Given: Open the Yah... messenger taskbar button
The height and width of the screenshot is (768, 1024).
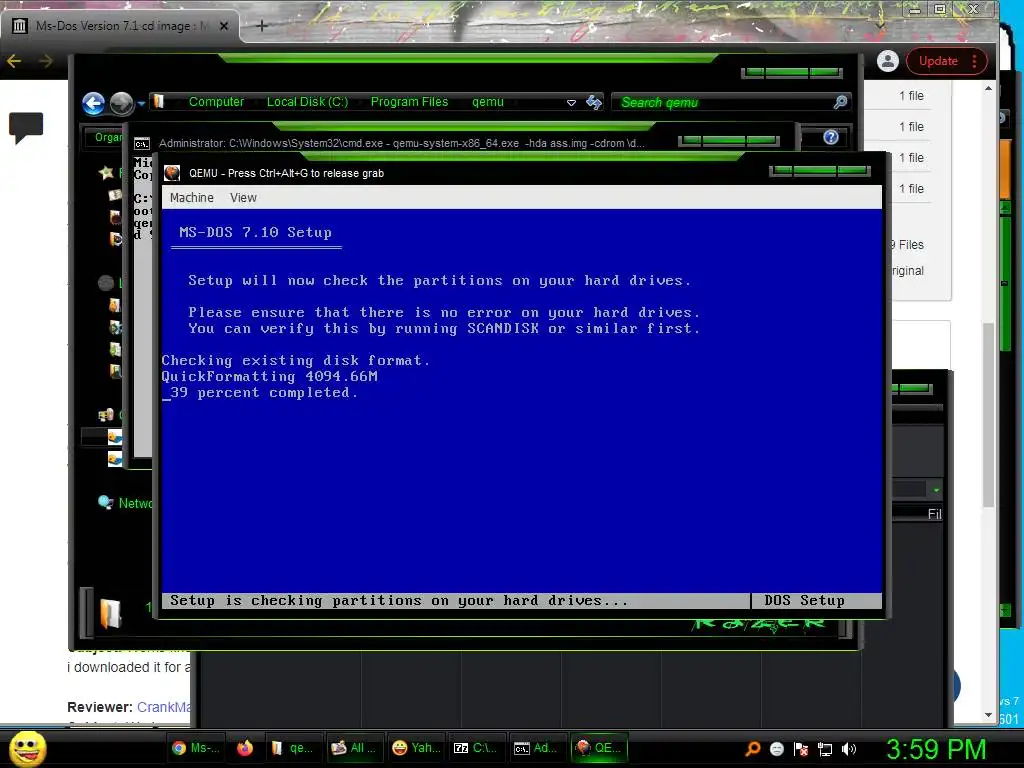Looking at the screenshot, I should pyautogui.click(x=416, y=748).
